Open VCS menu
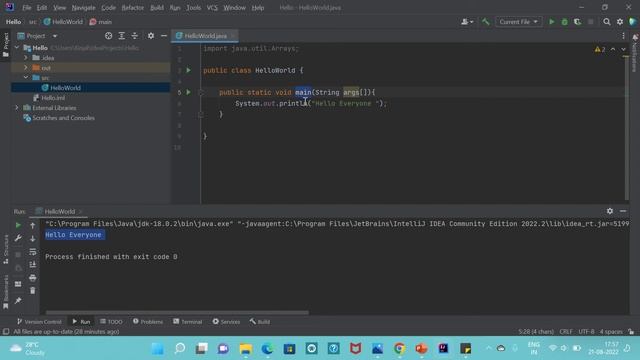The width and height of the screenshot is (640, 360). click(x=212, y=8)
